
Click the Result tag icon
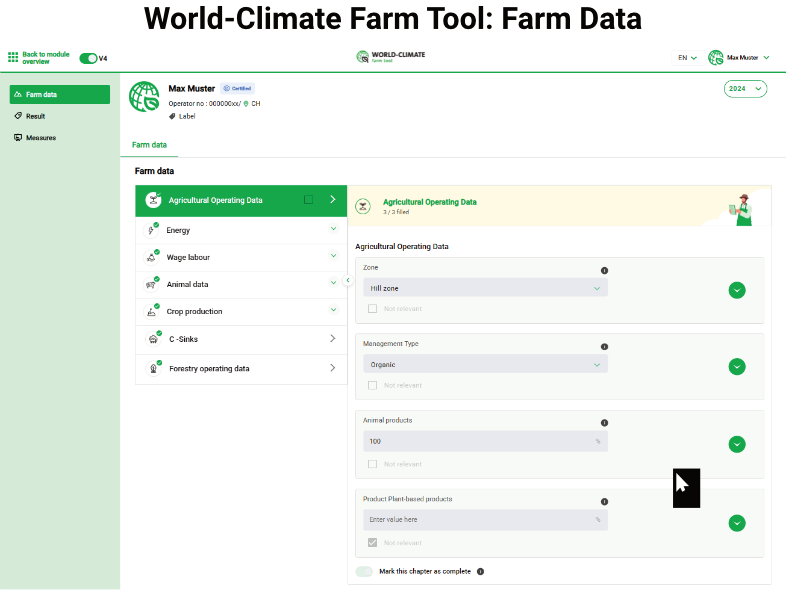click(x=18, y=116)
